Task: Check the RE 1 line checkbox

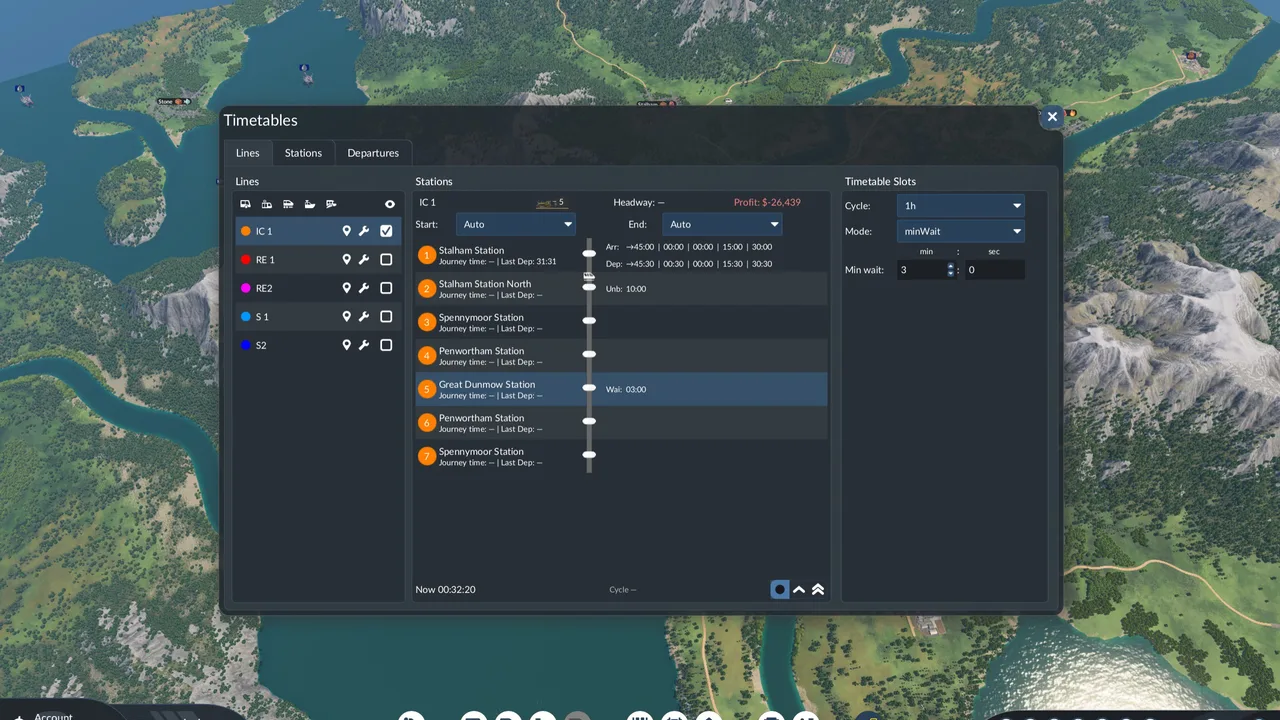Action: [386, 260]
